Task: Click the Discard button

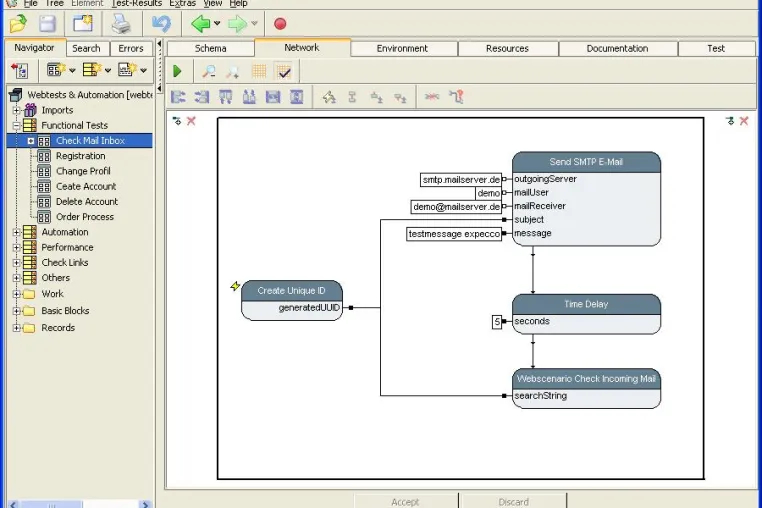Action: pos(514,501)
